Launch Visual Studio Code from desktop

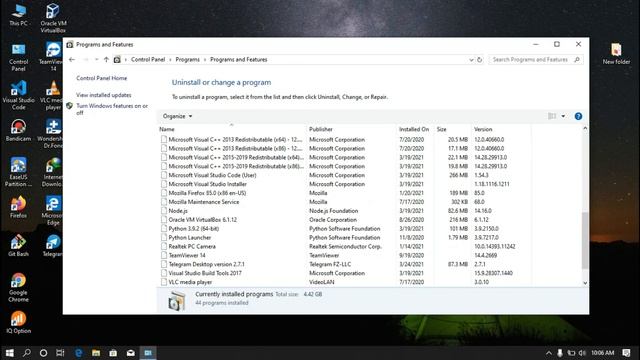click(18, 96)
